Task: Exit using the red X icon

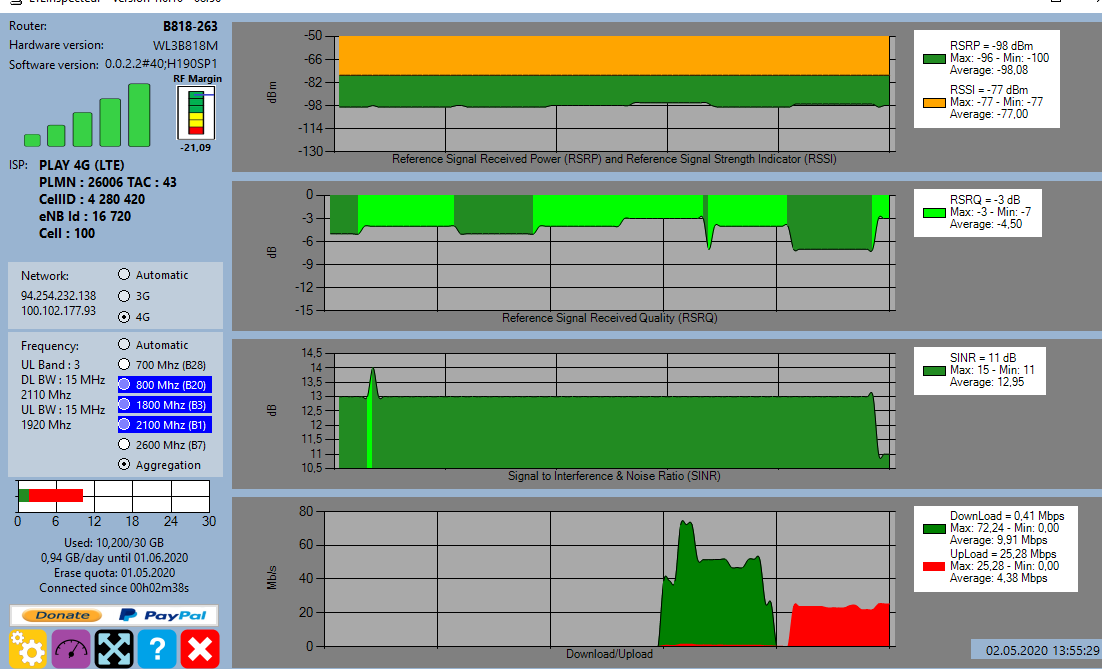Action: (200, 648)
